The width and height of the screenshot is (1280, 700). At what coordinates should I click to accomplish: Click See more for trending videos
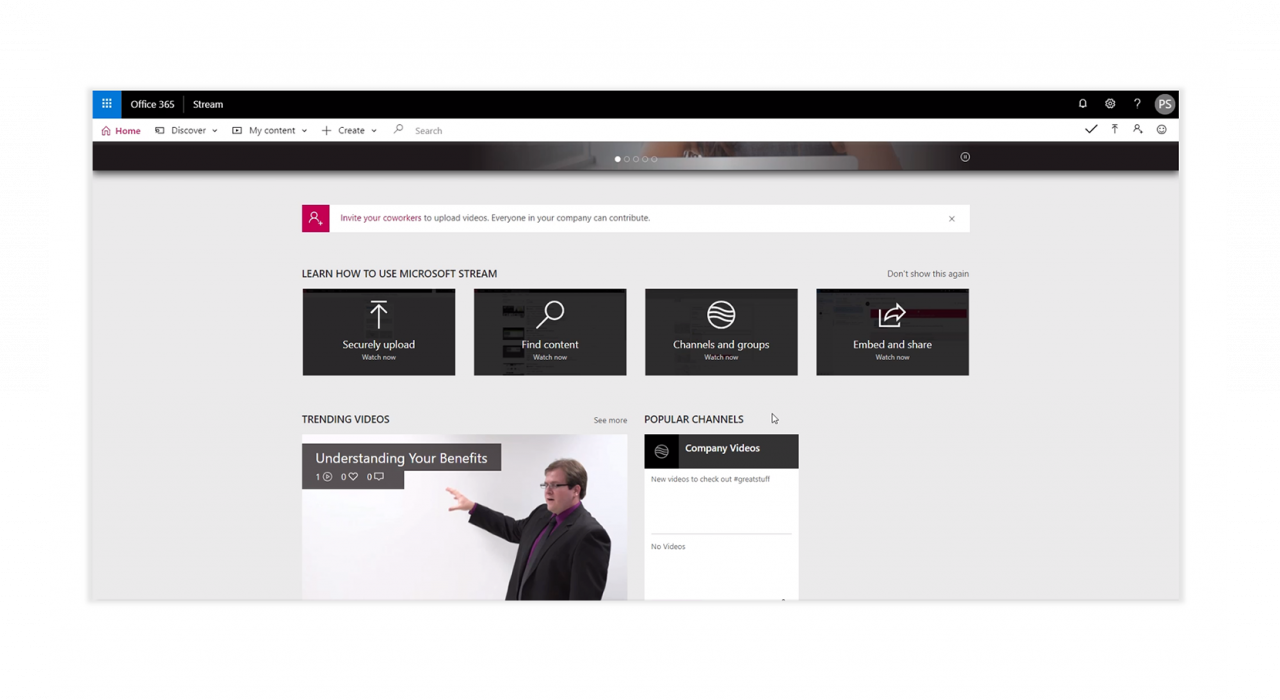[x=610, y=420]
